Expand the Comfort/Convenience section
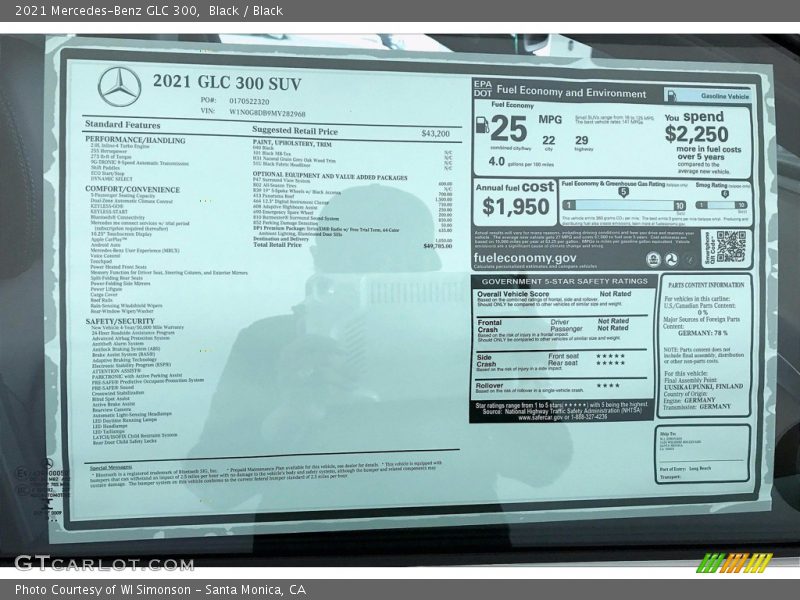800x600 pixels. [136, 190]
